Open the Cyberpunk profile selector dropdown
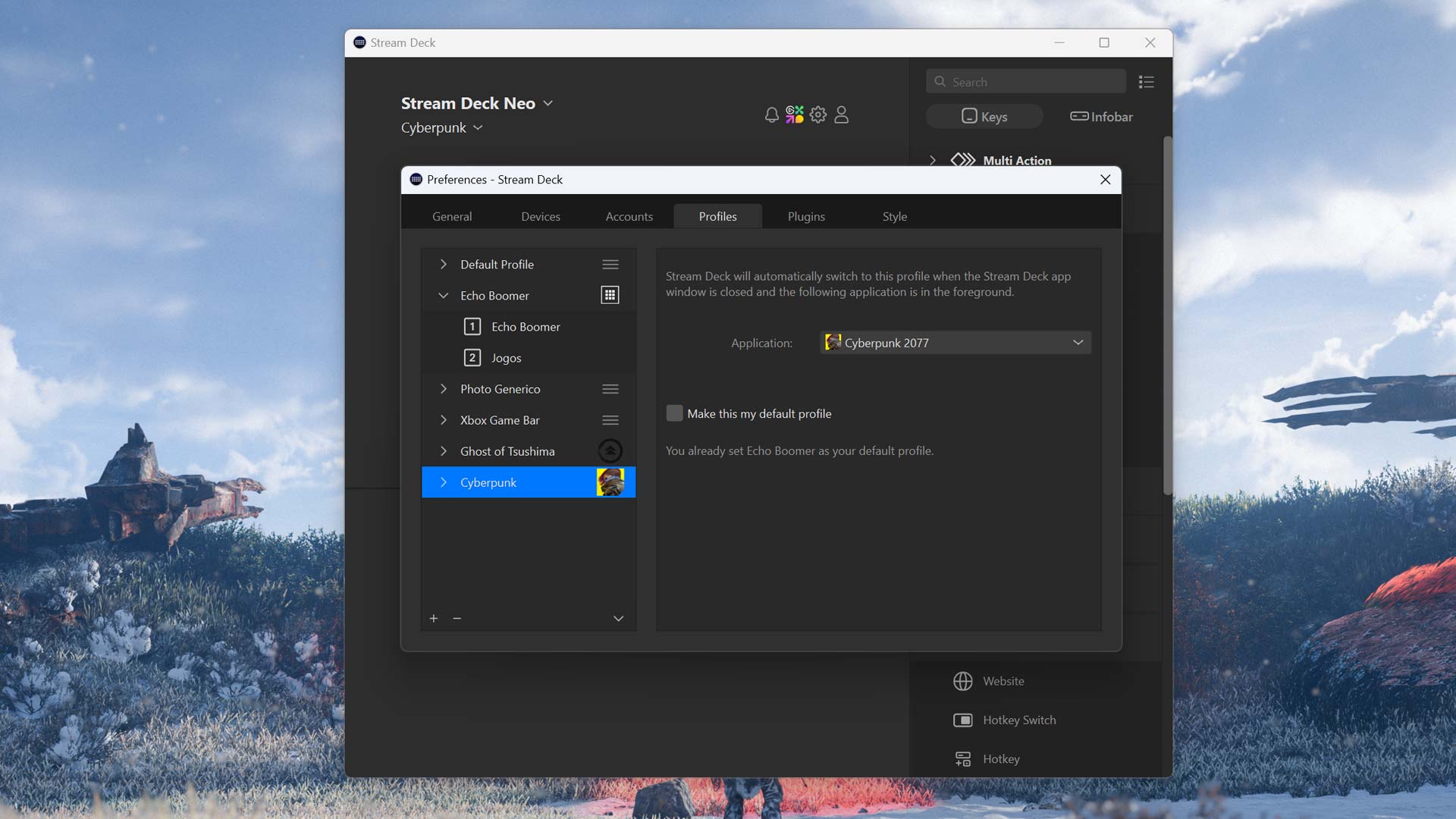The image size is (1456, 819). tap(478, 128)
